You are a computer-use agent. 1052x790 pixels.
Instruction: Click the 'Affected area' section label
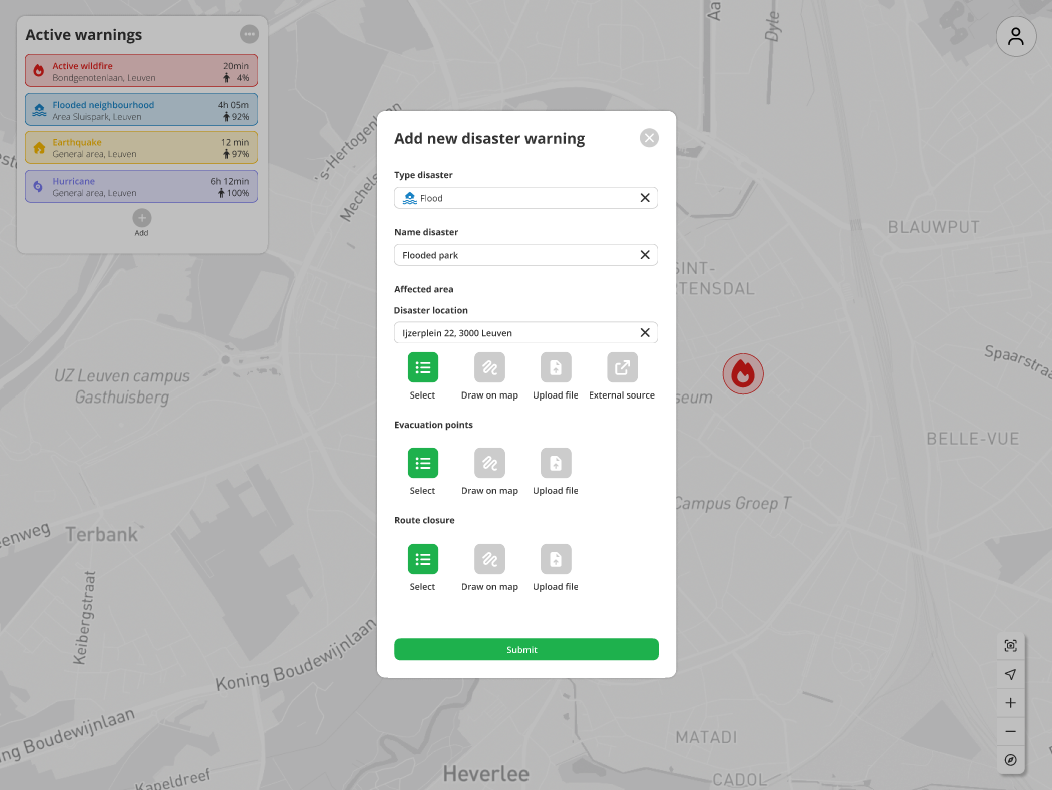click(x=423, y=289)
